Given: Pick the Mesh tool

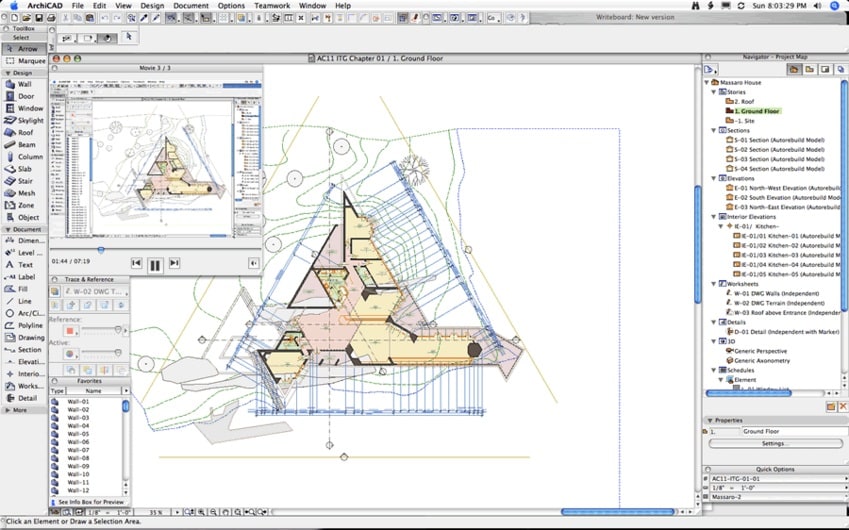Looking at the screenshot, I should point(24,193).
